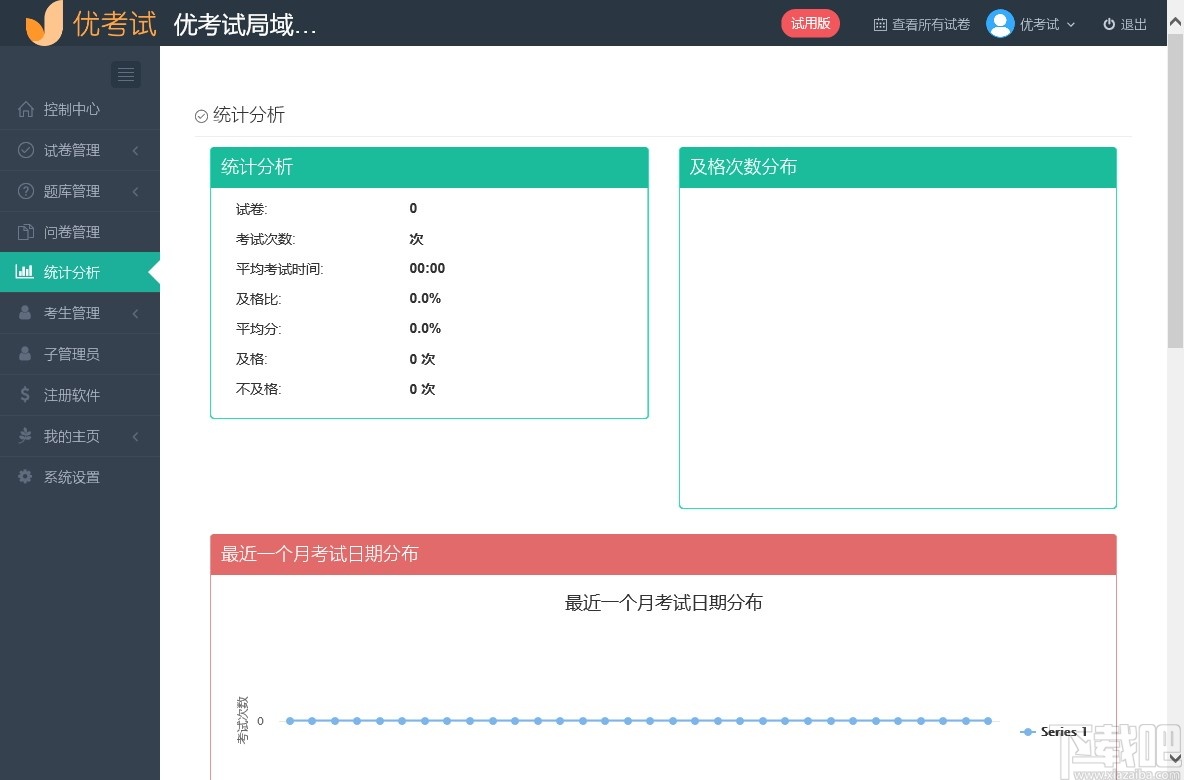Screen dimensions: 1184x780
Task: Click the 问卷管理 document icon
Action: pyautogui.click(x=25, y=231)
